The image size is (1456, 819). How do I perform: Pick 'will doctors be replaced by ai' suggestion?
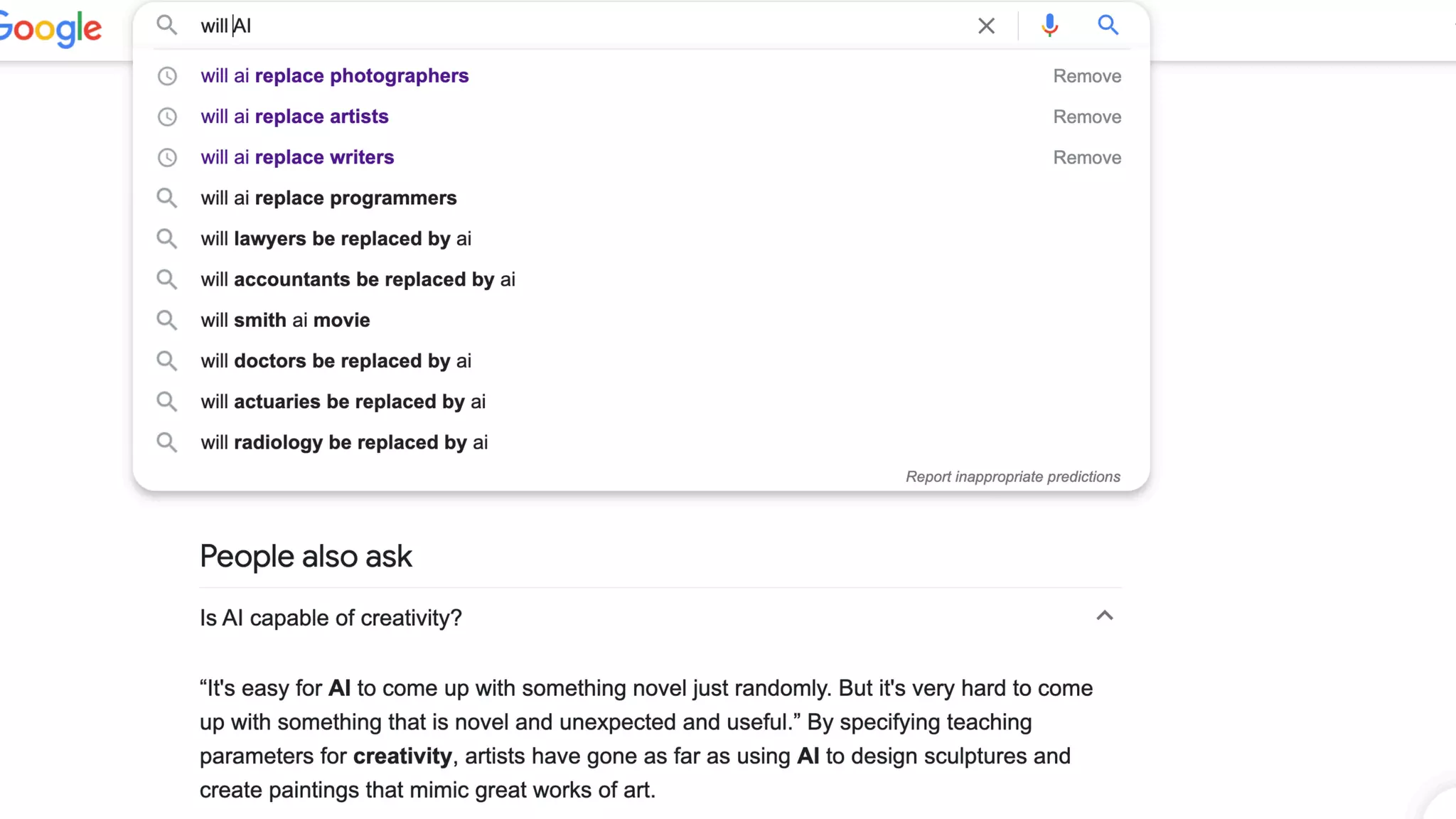pyautogui.click(x=336, y=361)
